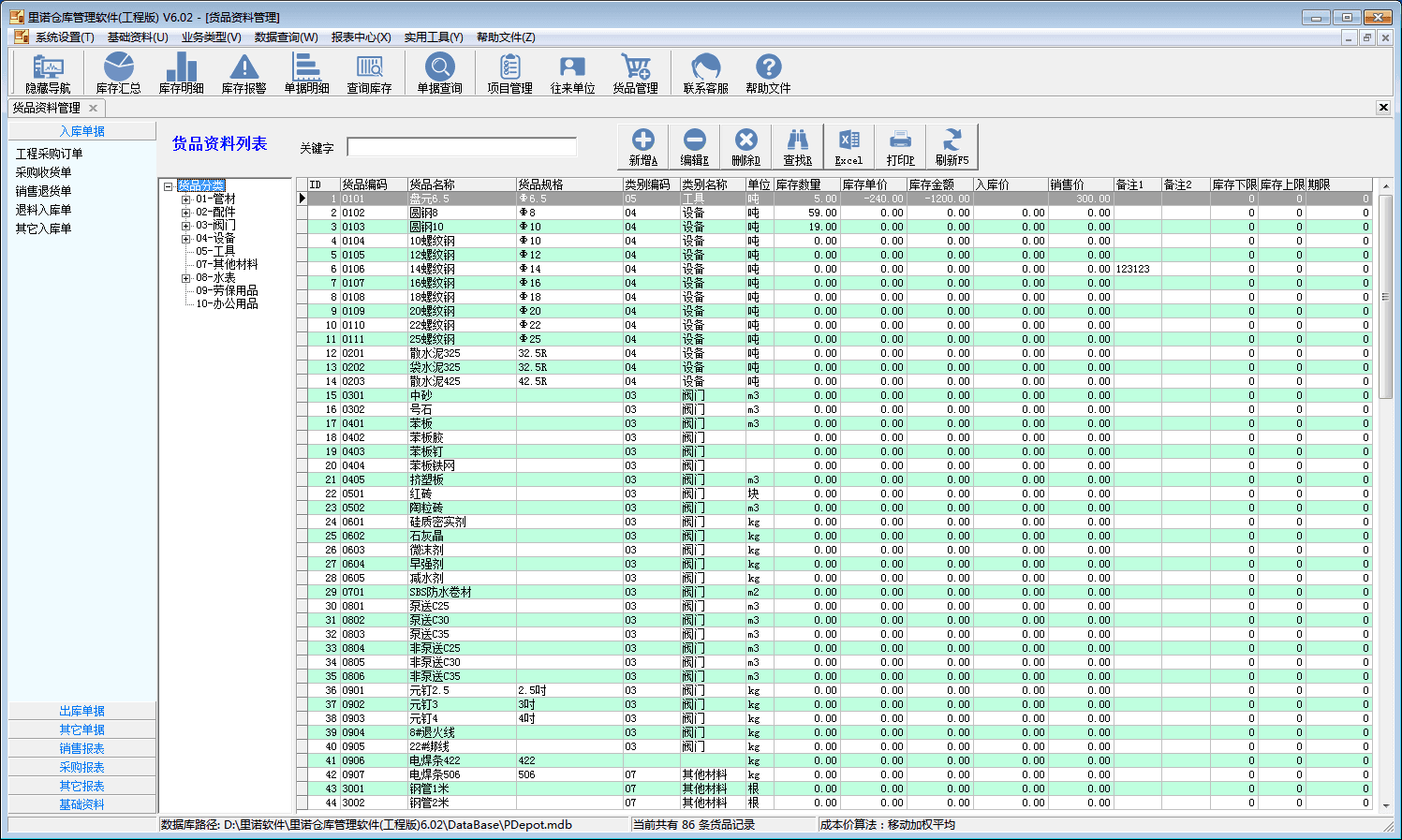
Task: Open 采购收货单 in left navigation
Action: pyautogui.click(x=43, y=172)
